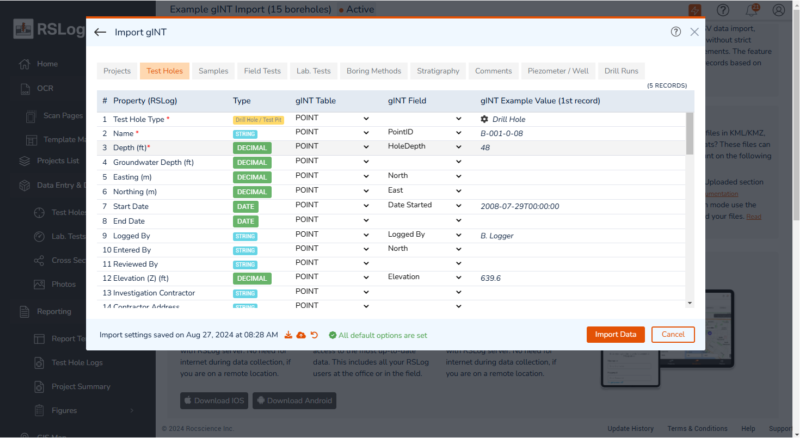Open Lab. Tests sidebar icon

coord(39,236)
